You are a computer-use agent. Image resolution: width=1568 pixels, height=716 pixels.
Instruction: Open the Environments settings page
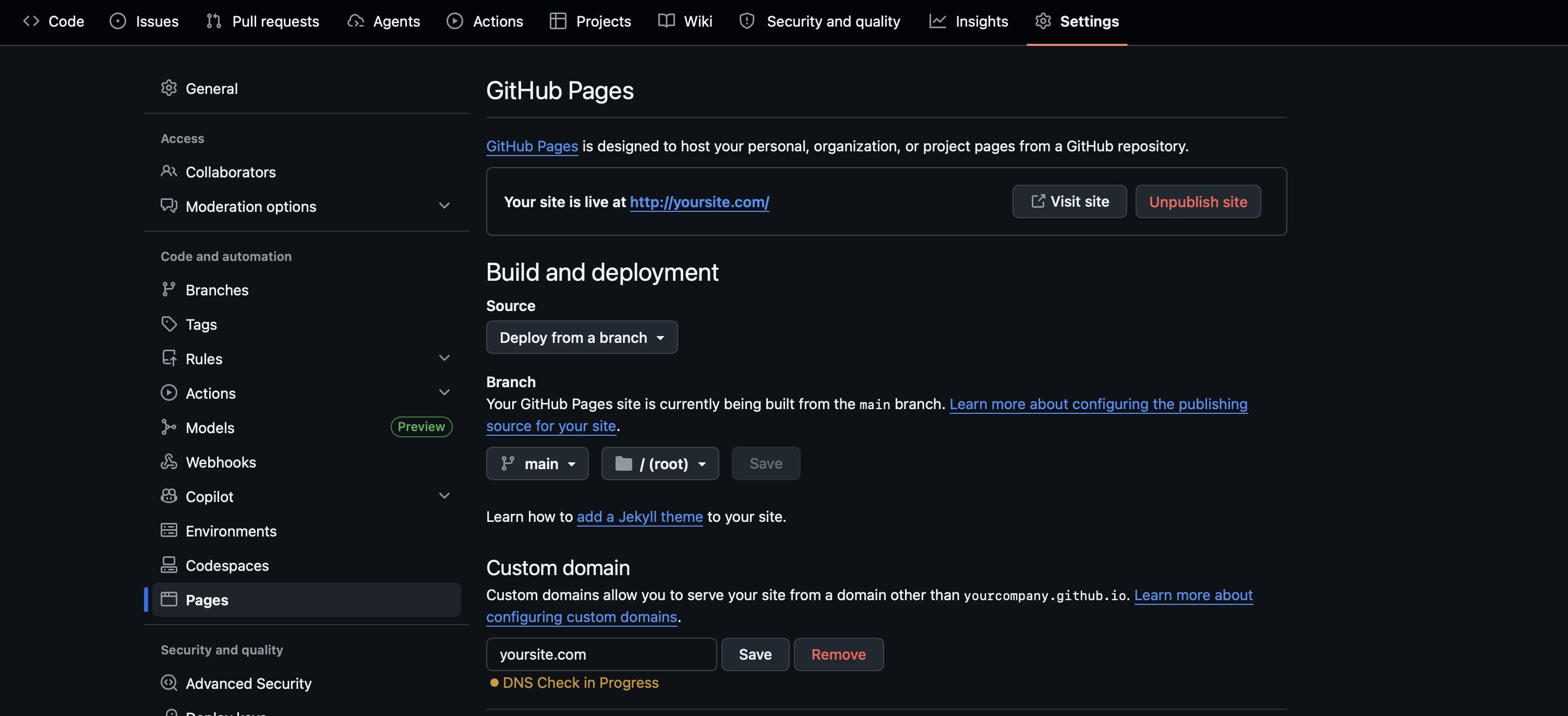click(x=307, y=530)
